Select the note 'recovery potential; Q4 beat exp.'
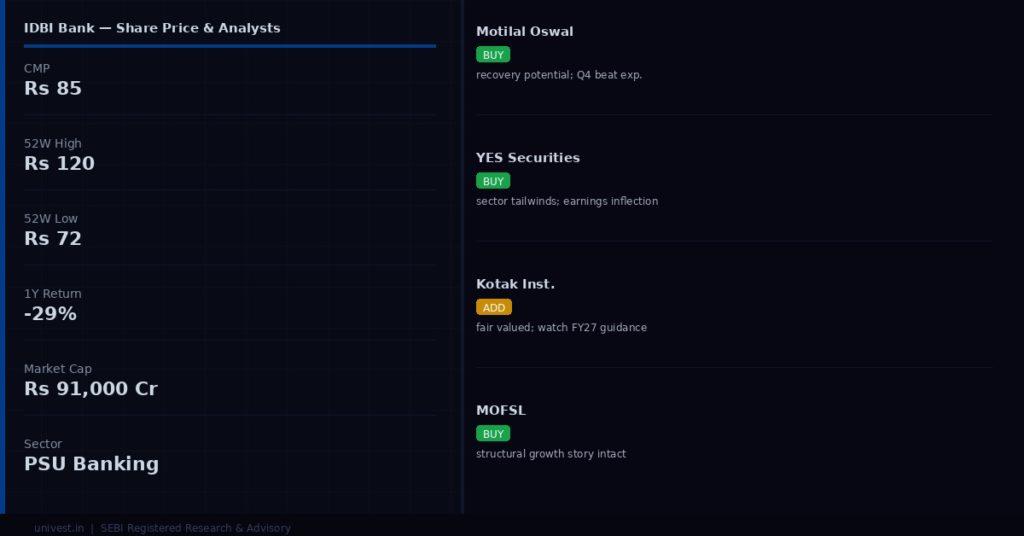Viewport: 1024px width, 536px height. coord(559,75)
